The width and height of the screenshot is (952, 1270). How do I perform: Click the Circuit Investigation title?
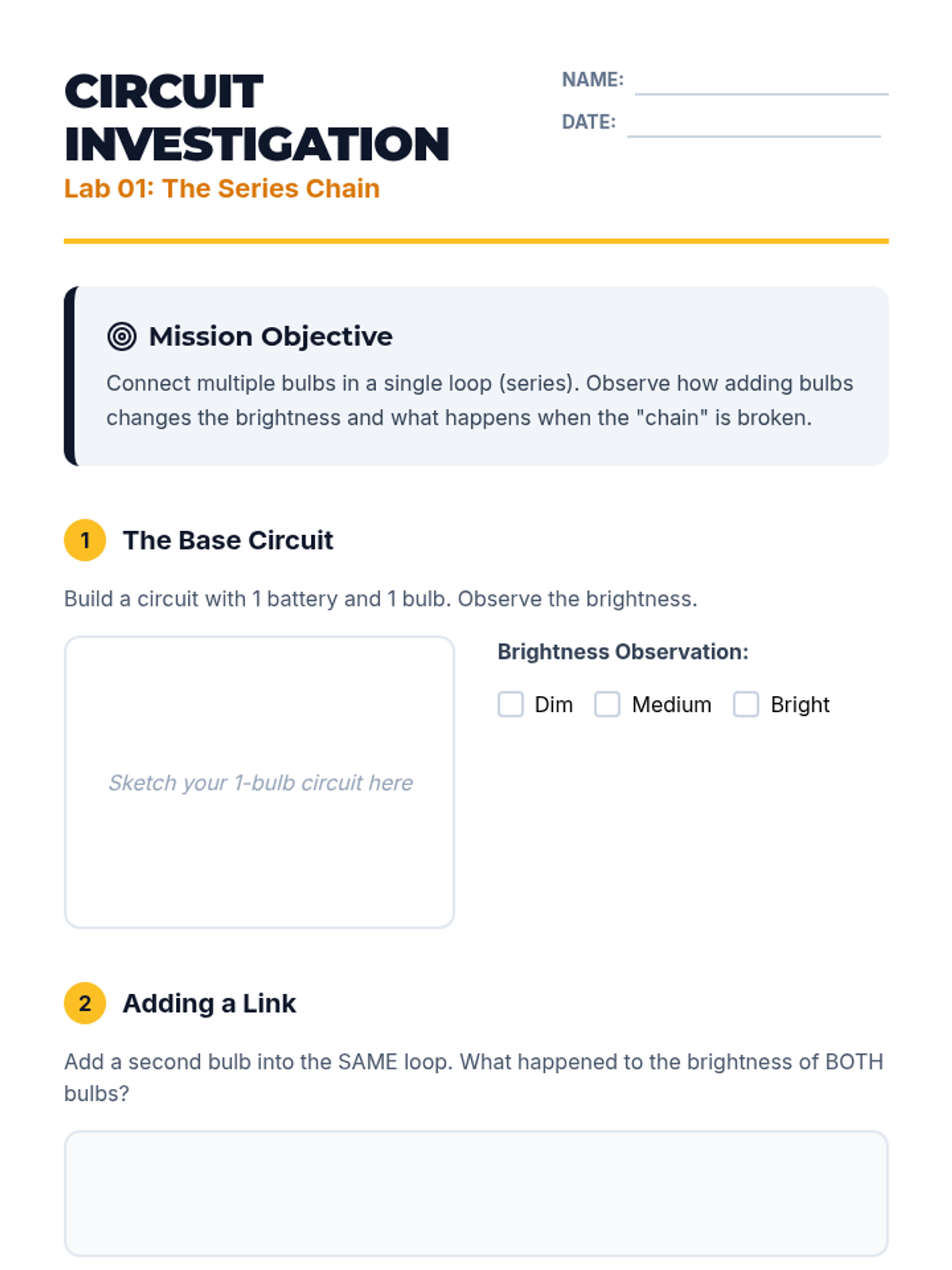point(256,117)
